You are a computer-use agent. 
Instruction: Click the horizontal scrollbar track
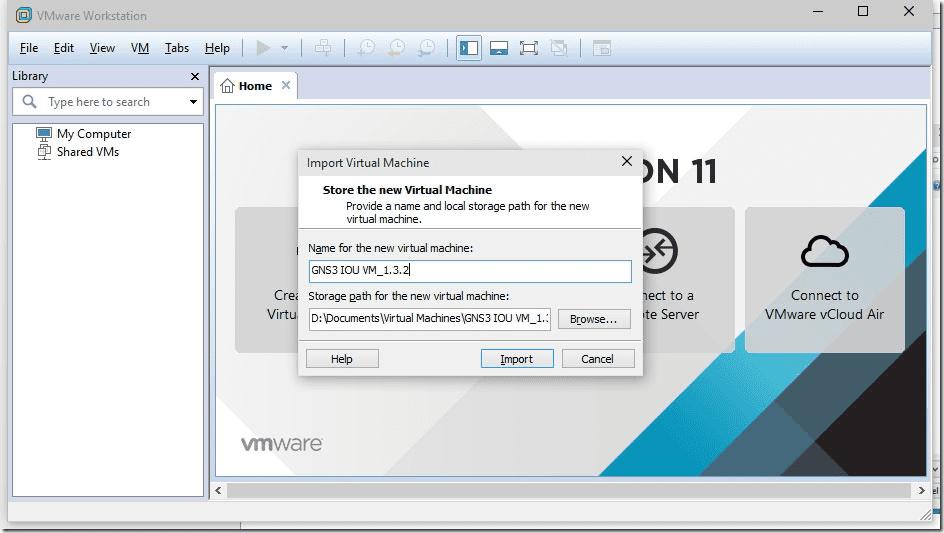click(569, 491)
